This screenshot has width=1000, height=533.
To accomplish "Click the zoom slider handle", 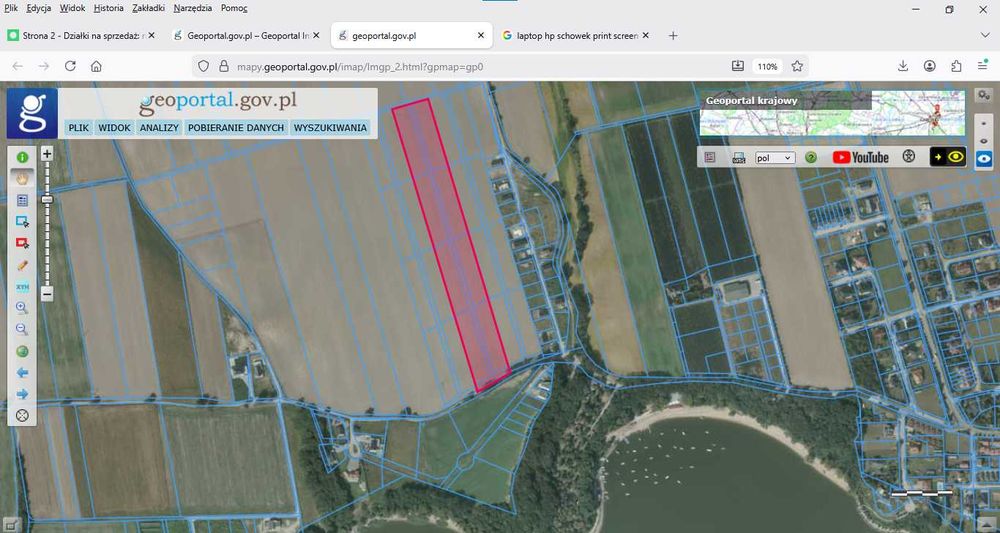I will click(47, 200).
